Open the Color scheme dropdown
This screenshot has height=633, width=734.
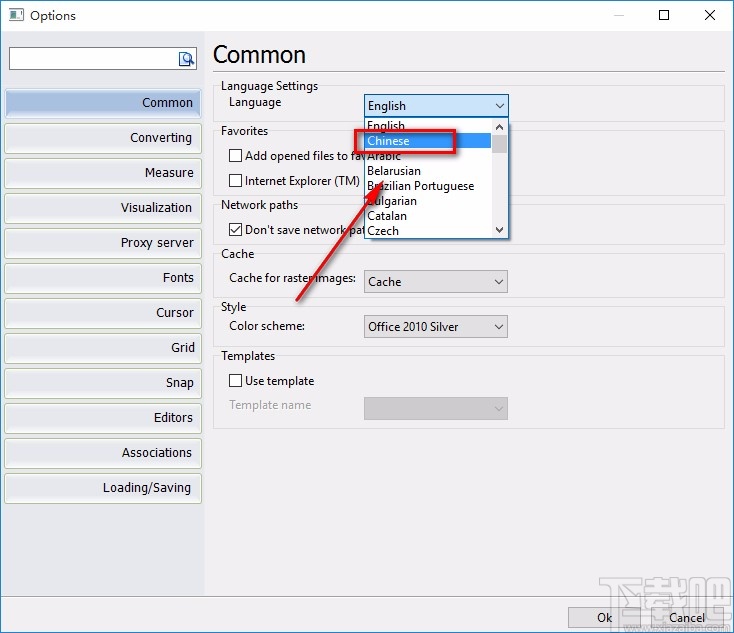coord(436,327)
